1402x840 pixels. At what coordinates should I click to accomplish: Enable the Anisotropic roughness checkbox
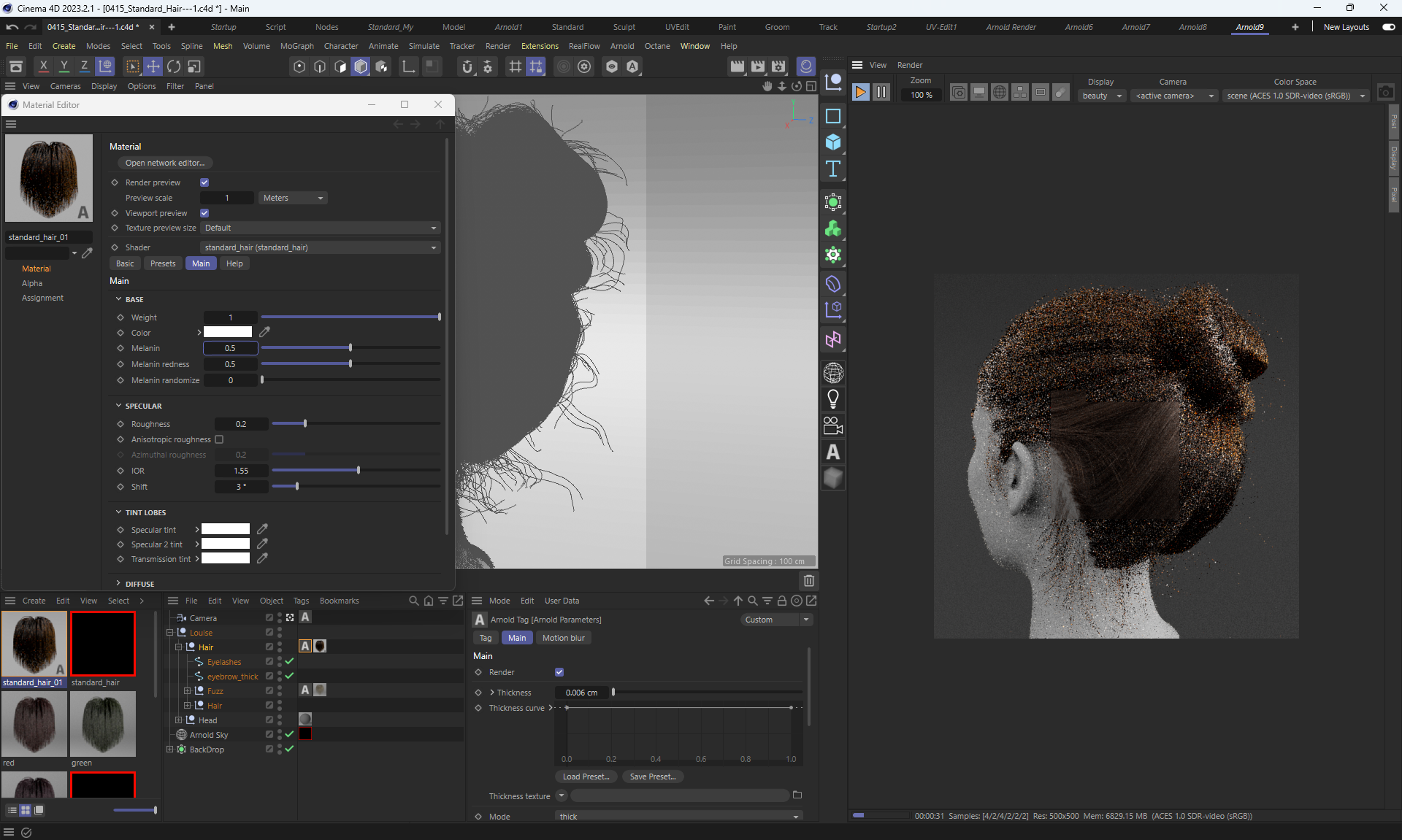click(x=219, y=439)
